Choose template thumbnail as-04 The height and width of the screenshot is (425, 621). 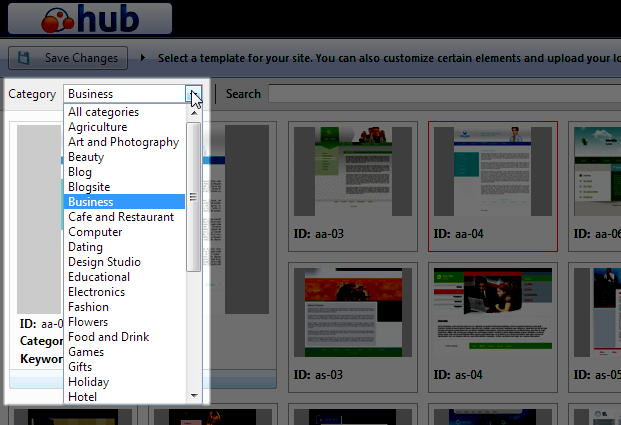[491, 313]
